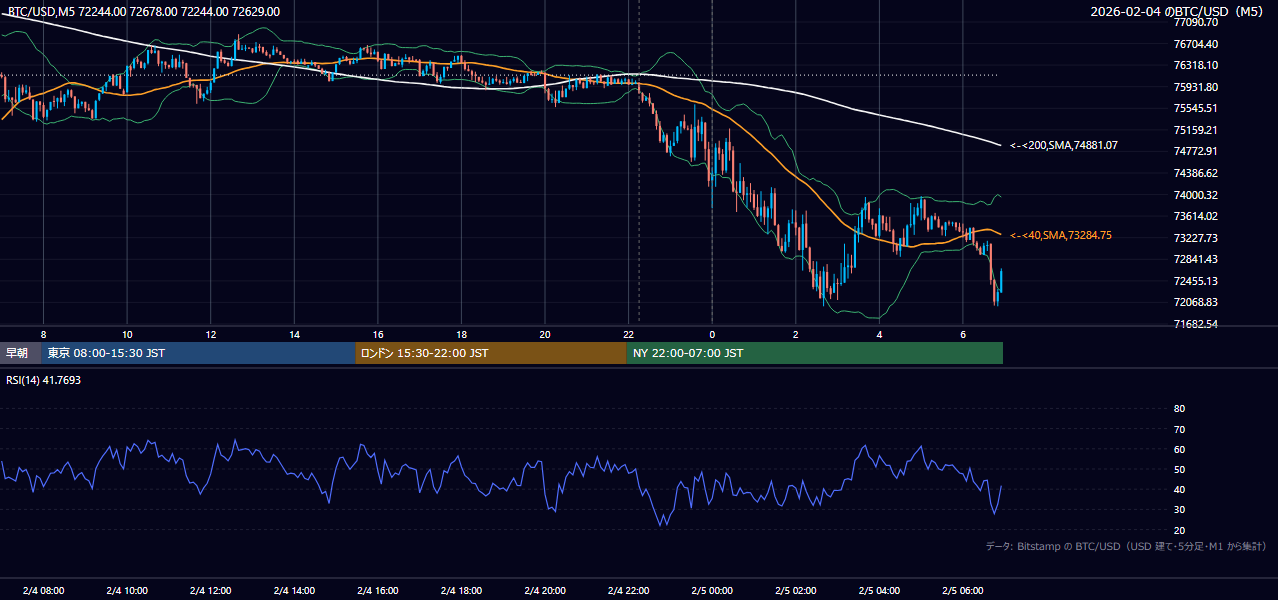Click the Bitstamp data source note
1278x600 pixels.
tap(1126, 547)
